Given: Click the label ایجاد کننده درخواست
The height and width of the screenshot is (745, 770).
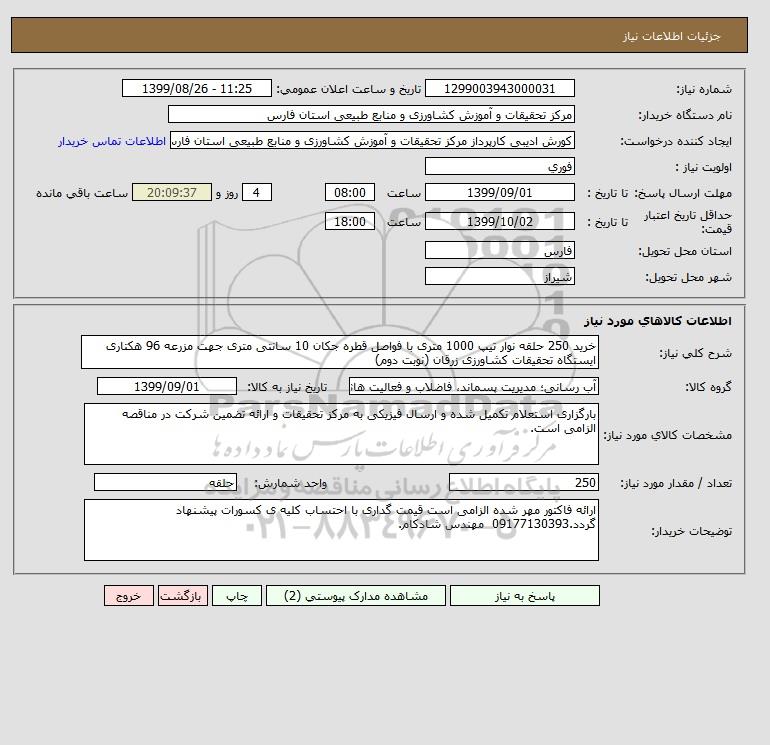Looking at the screenshot, I should (676, 142).
